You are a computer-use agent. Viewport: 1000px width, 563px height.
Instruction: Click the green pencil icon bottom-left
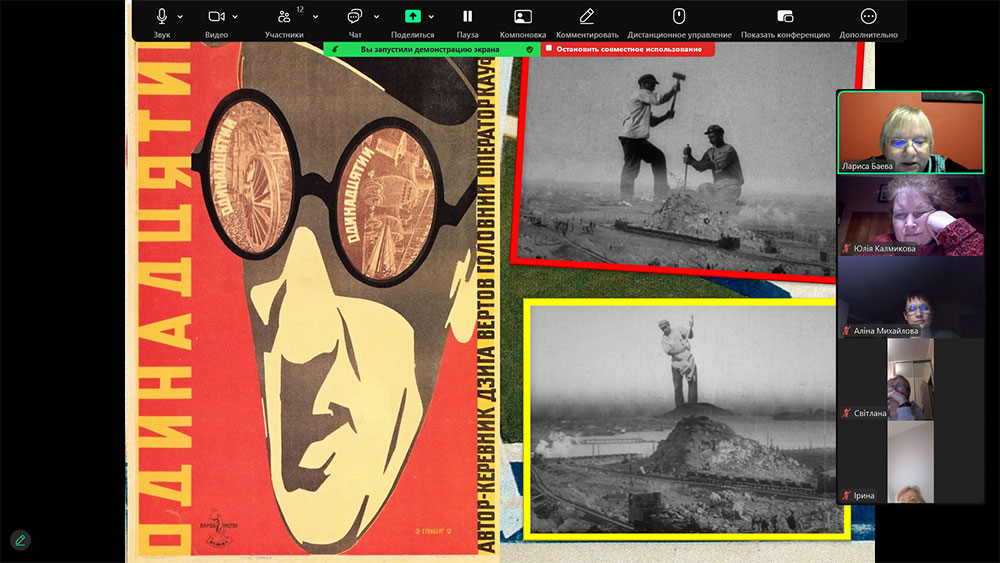point(20,540)
